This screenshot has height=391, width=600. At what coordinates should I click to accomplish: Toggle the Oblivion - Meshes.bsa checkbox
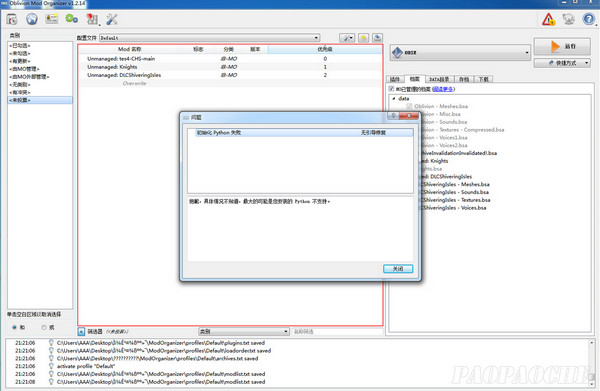coord(409,106)
